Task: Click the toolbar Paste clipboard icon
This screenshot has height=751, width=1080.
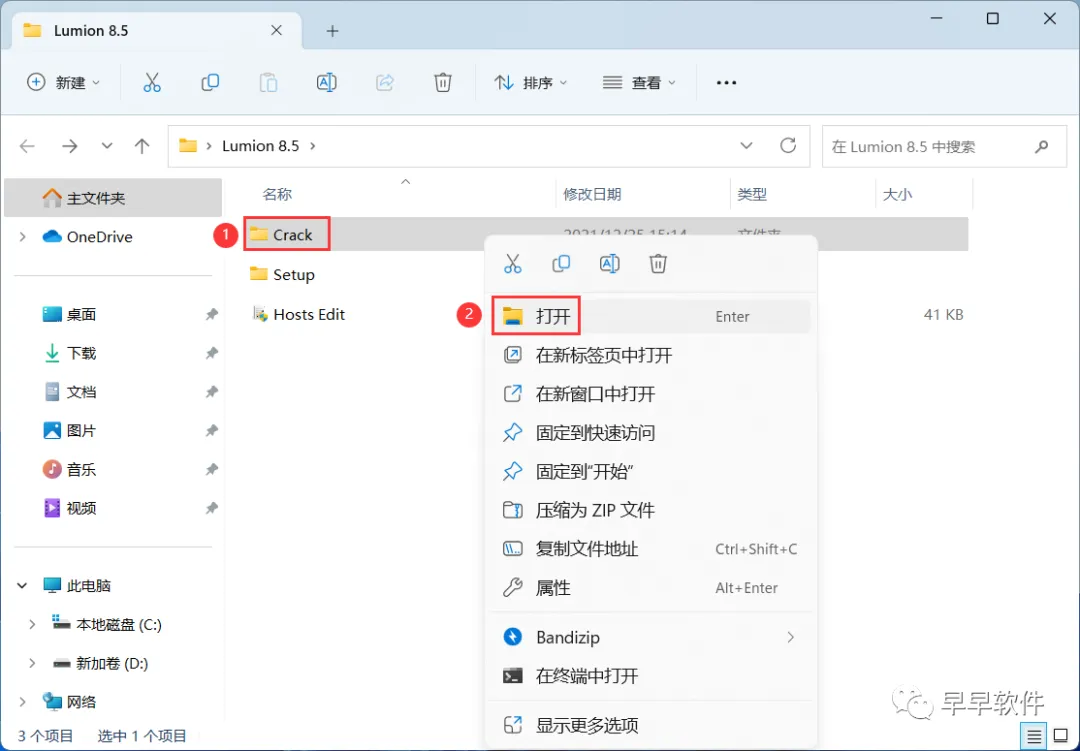Action: [x=268, y=83]
